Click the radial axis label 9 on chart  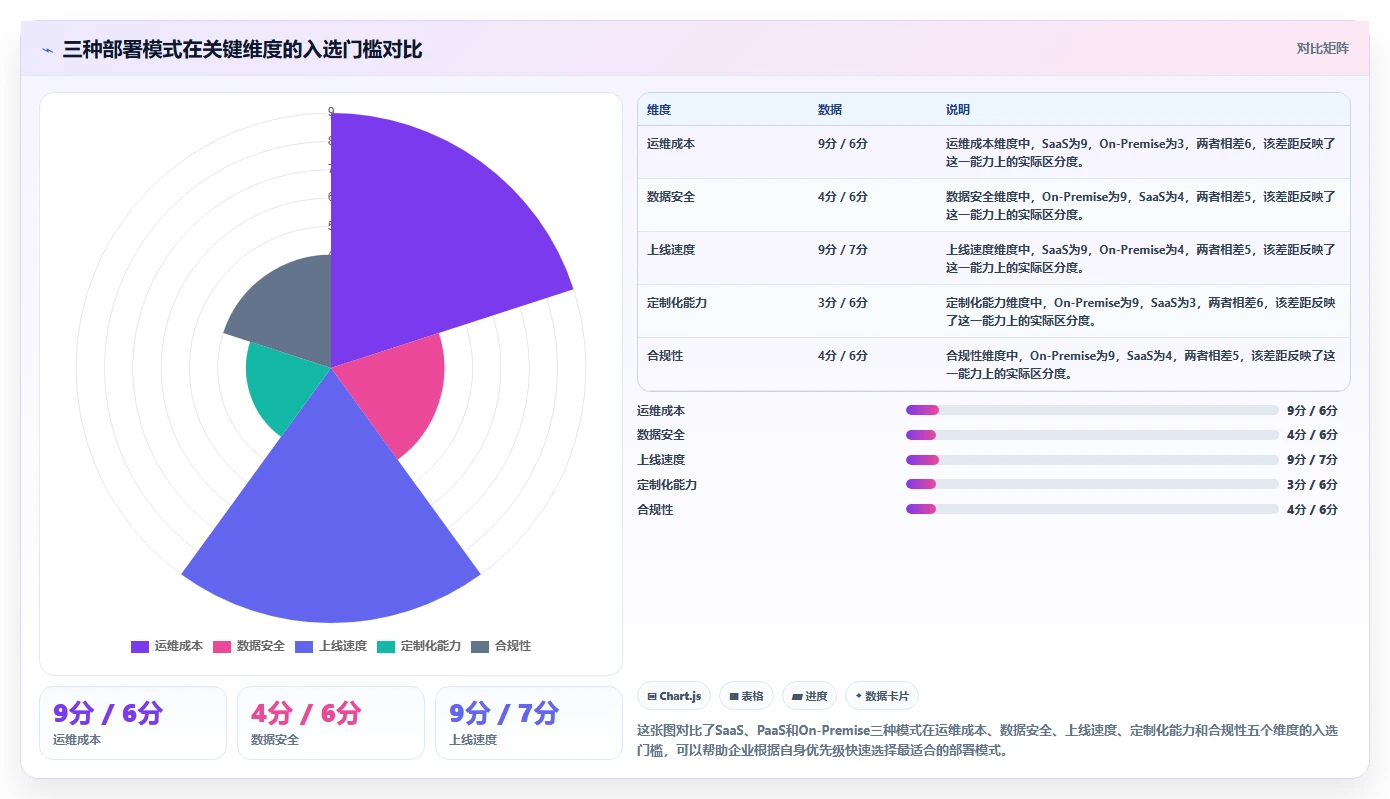[x=331, y=112]
